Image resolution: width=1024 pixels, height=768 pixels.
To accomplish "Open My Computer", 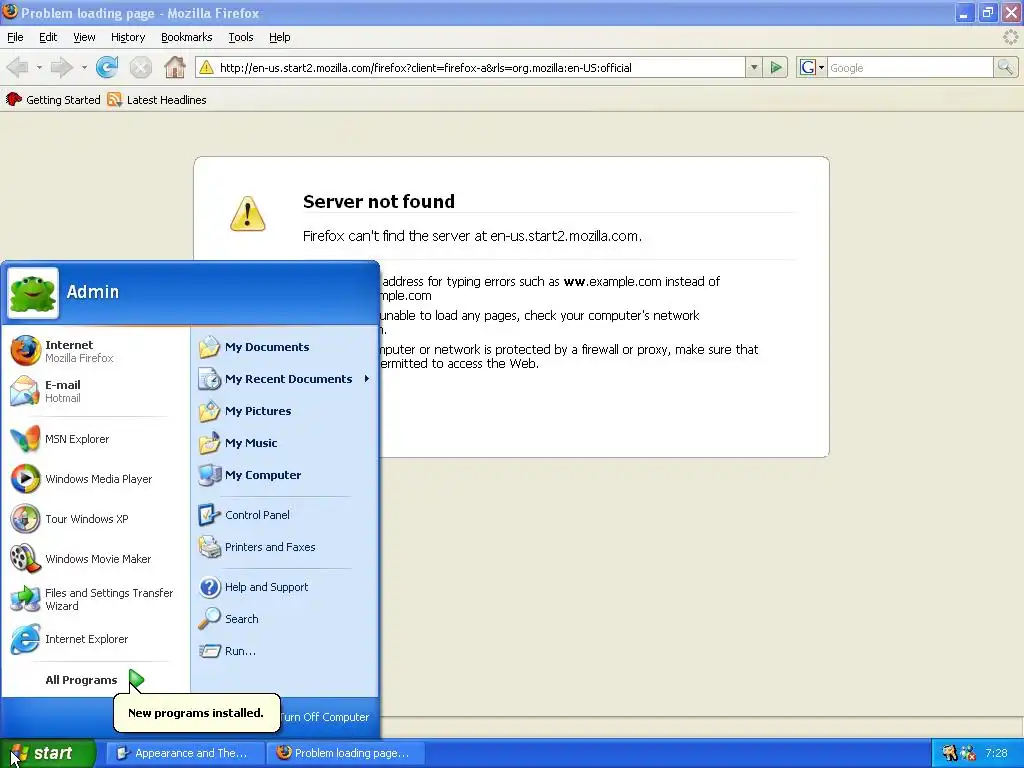I will point(285,475).
